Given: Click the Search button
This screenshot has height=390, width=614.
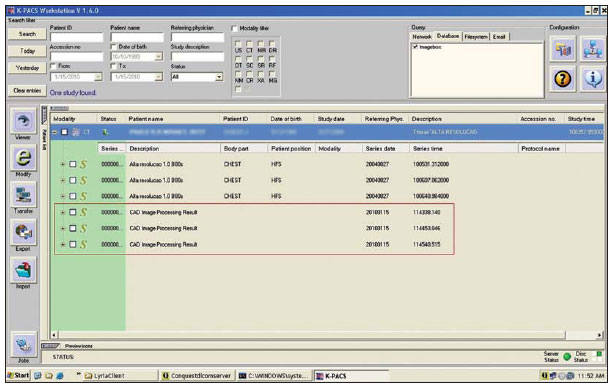Looking at the screenshot, I should coord(27,34).
